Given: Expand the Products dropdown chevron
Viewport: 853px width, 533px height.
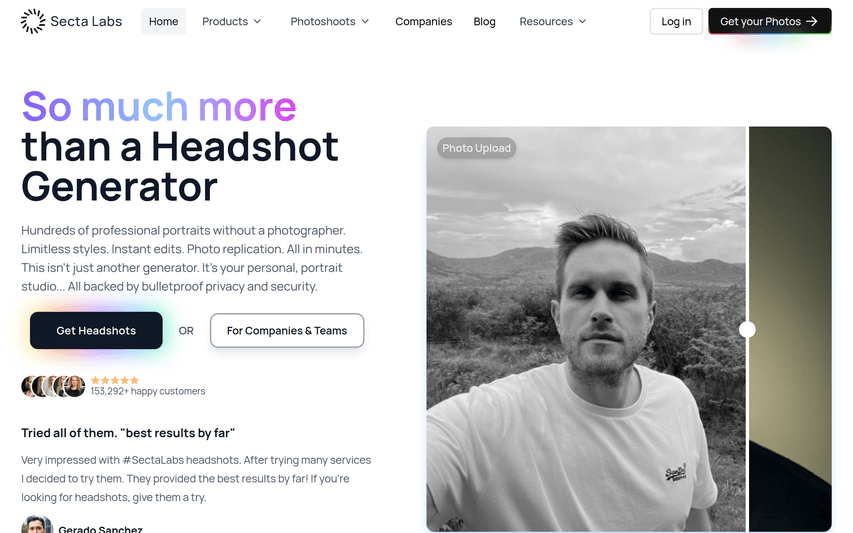Looking at the screenshot, I should point(257,21).
